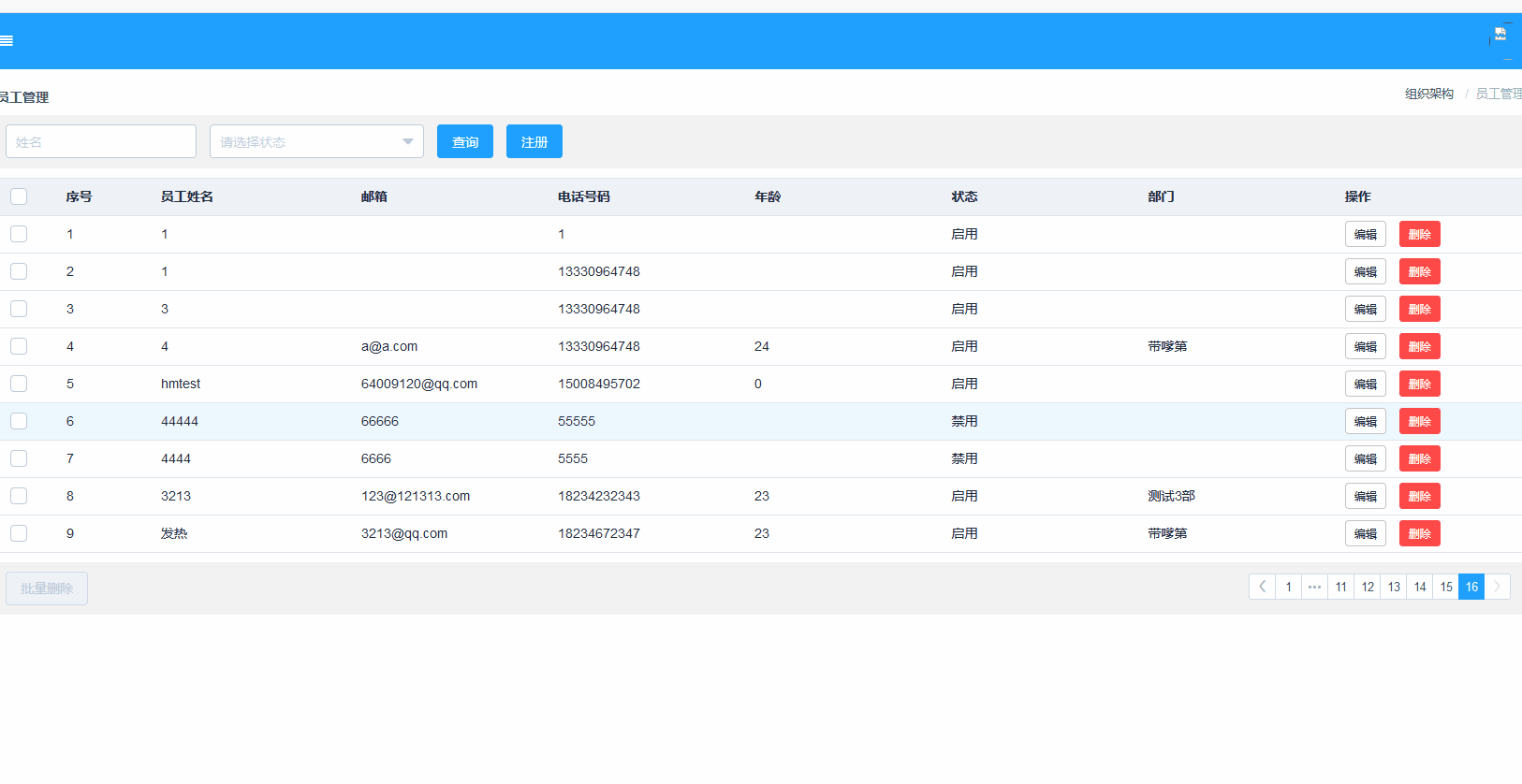Viewport: 1522px width, 784px height.
Task: Click the 电话号码 column header
Action: click(x=584, y=196)
